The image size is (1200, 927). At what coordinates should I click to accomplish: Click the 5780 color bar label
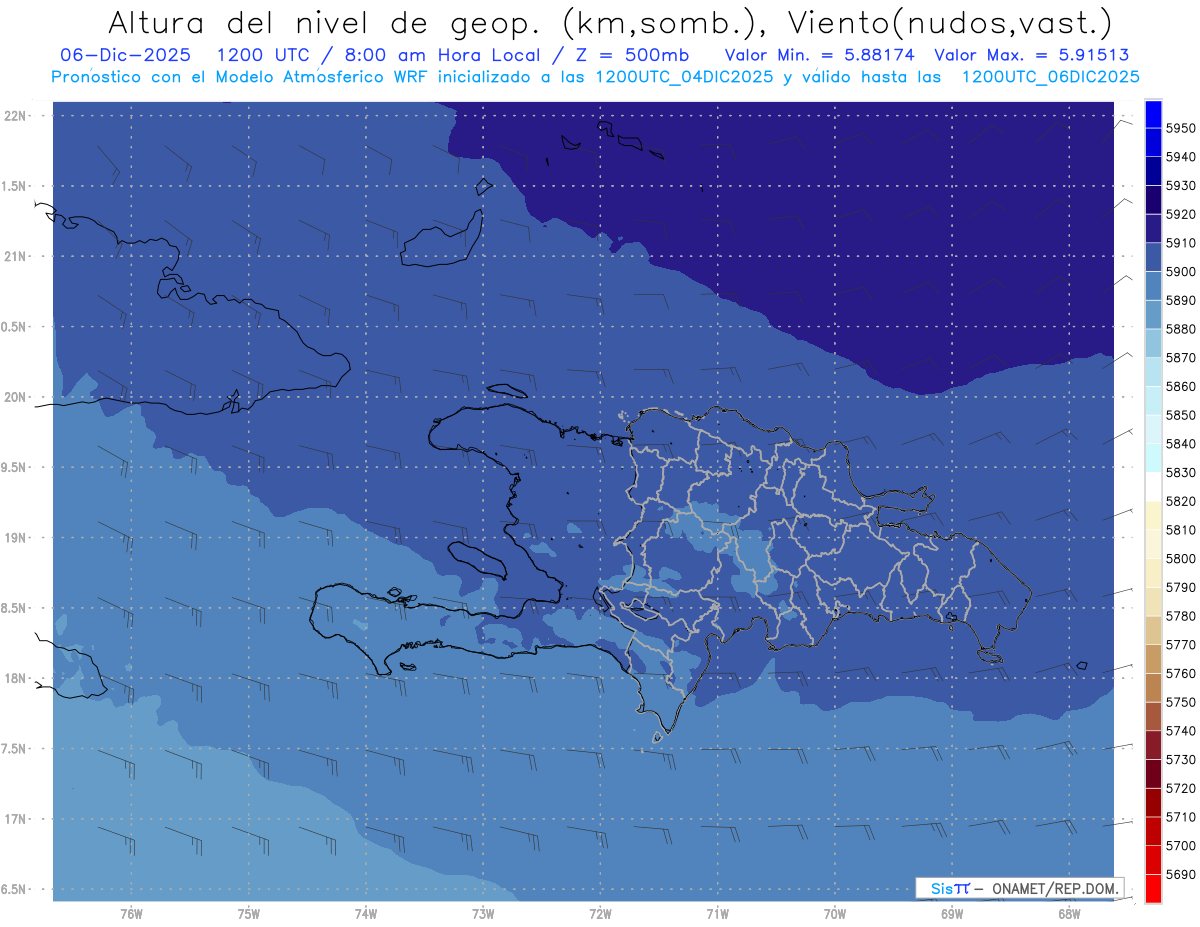[x=1182, y=616]
